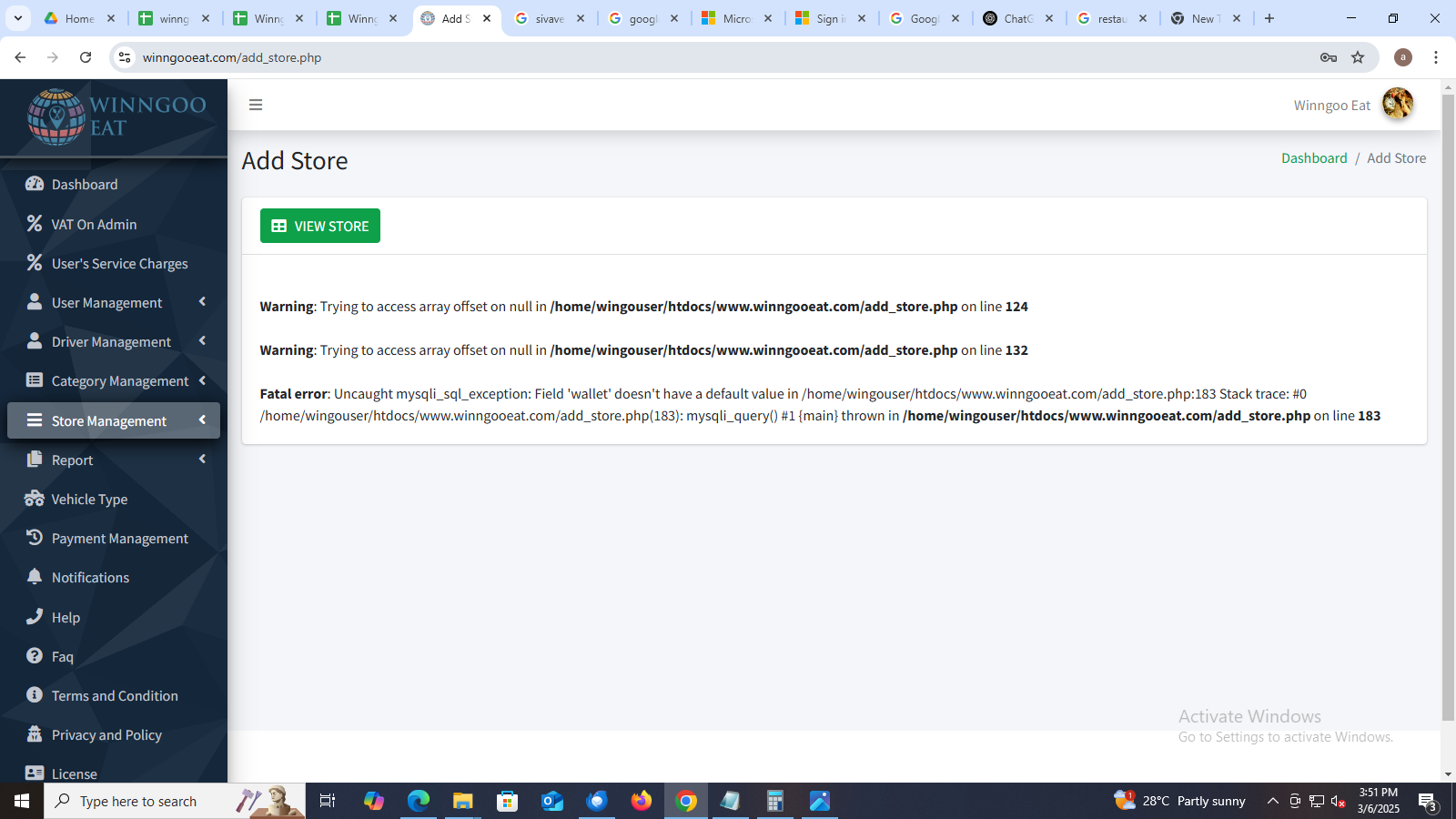Expand the Report submenu arrow

(x=202, y=459)
